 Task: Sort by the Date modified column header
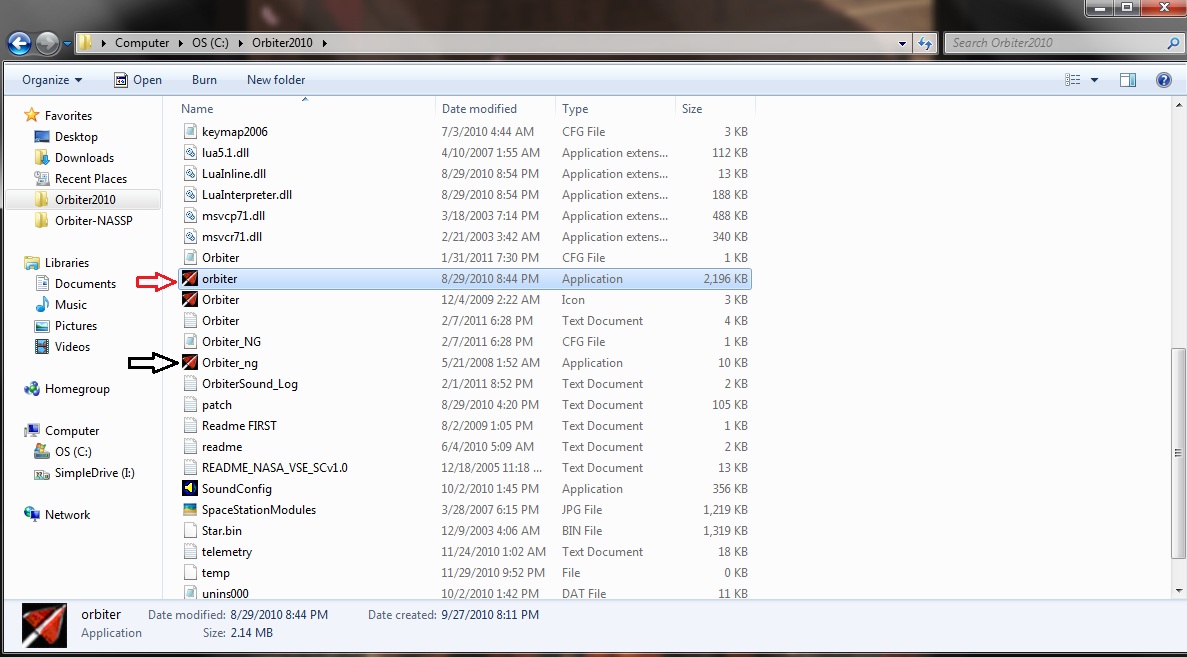click(x=479, y=109)
